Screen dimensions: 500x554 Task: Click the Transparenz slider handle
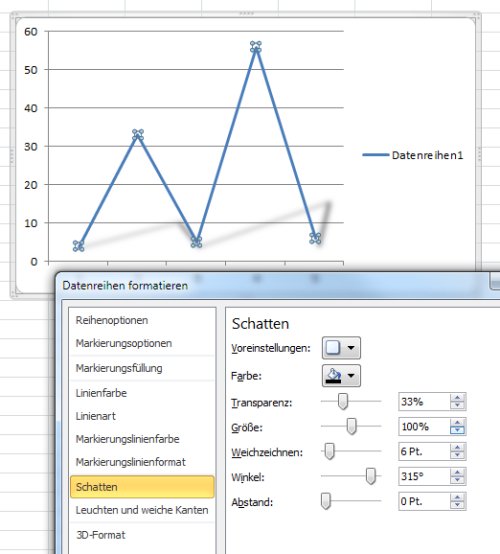pos(343,402)
